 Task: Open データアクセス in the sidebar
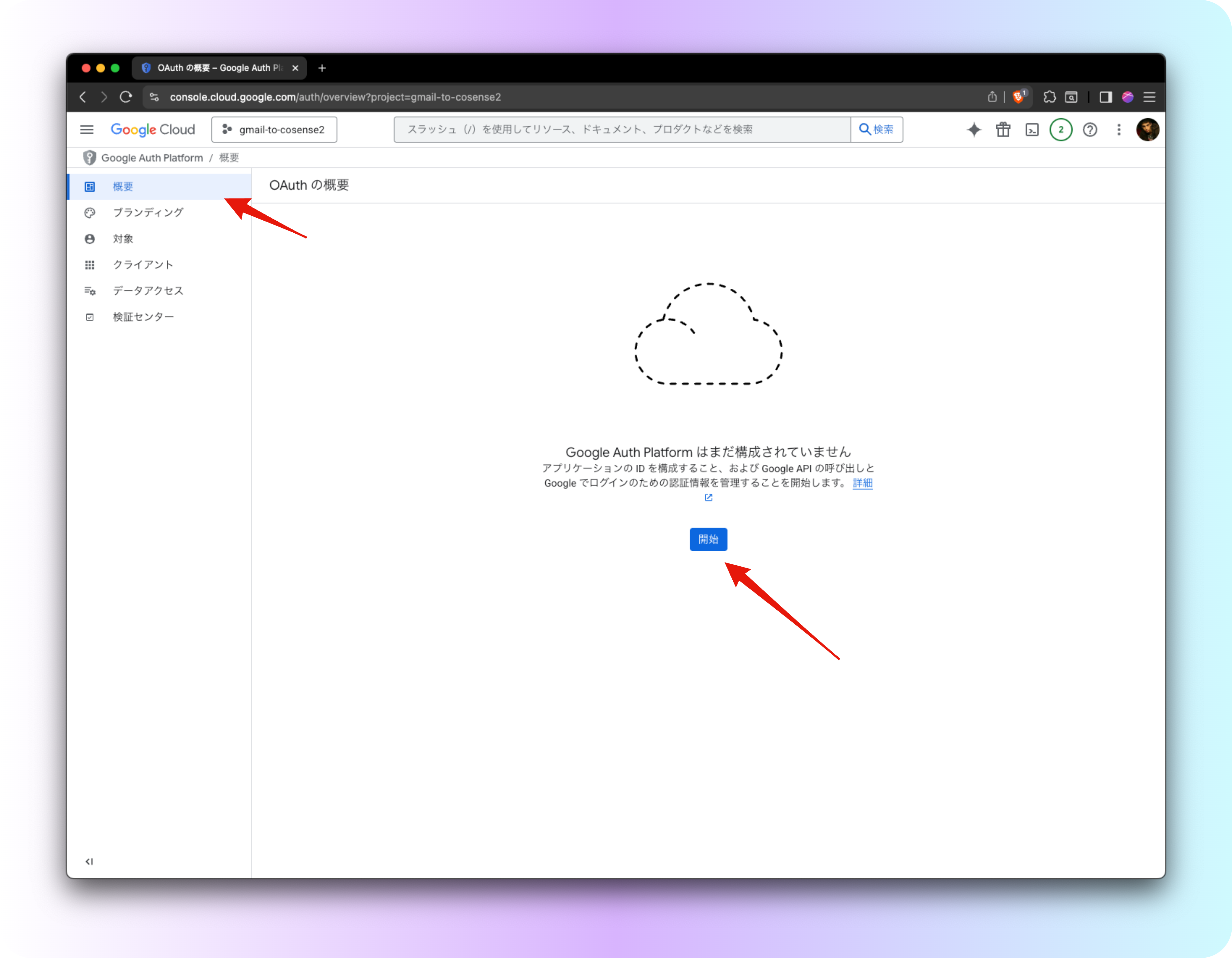(160, 291)
